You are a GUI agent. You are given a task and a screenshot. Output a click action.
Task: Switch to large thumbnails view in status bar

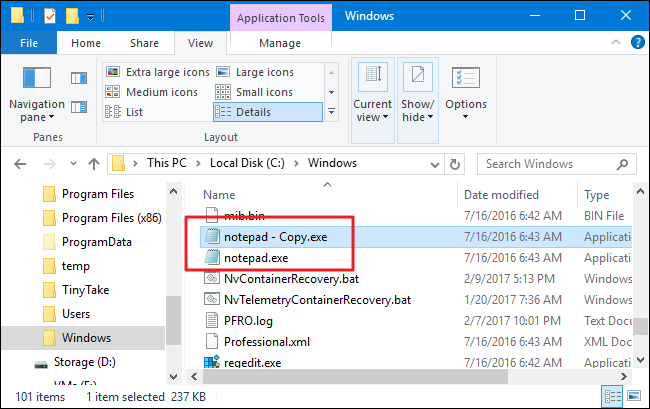(634, 396)
